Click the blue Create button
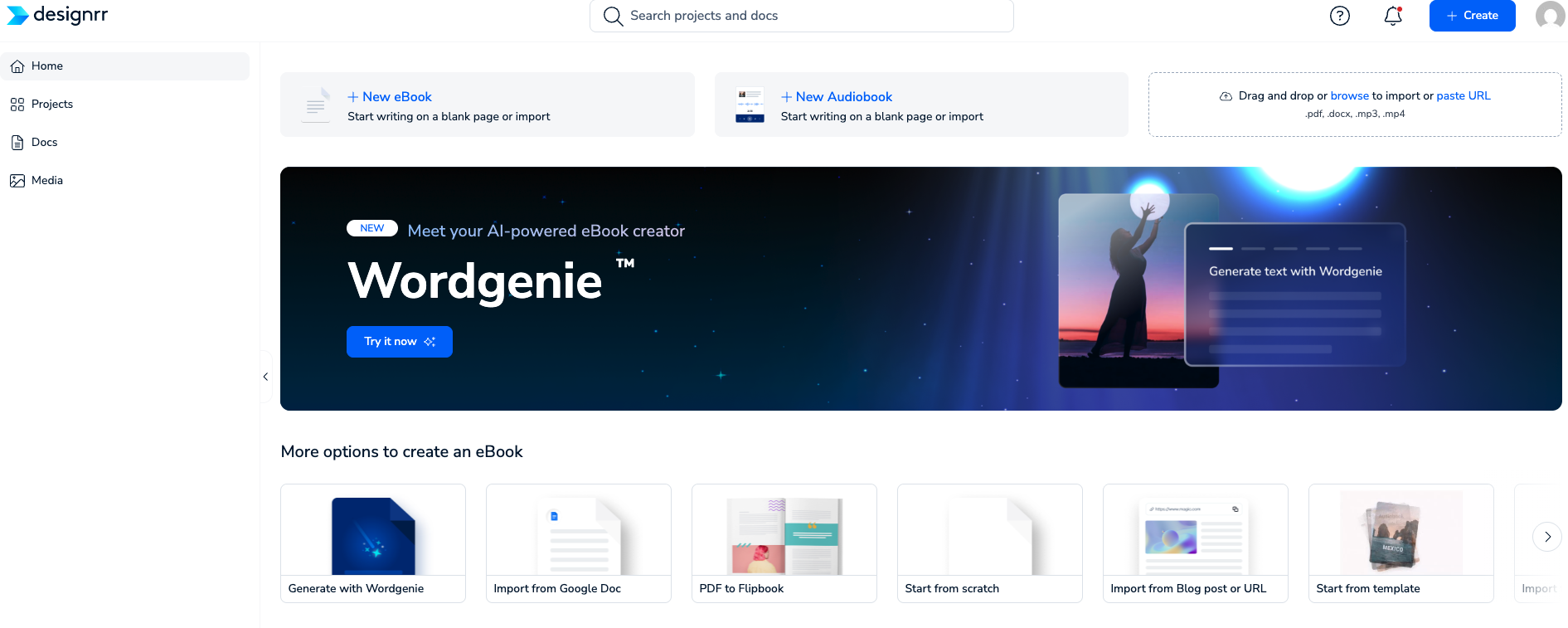This screenshot has width=1568, height=628. pyautogui.click(x=1473, y=16)
